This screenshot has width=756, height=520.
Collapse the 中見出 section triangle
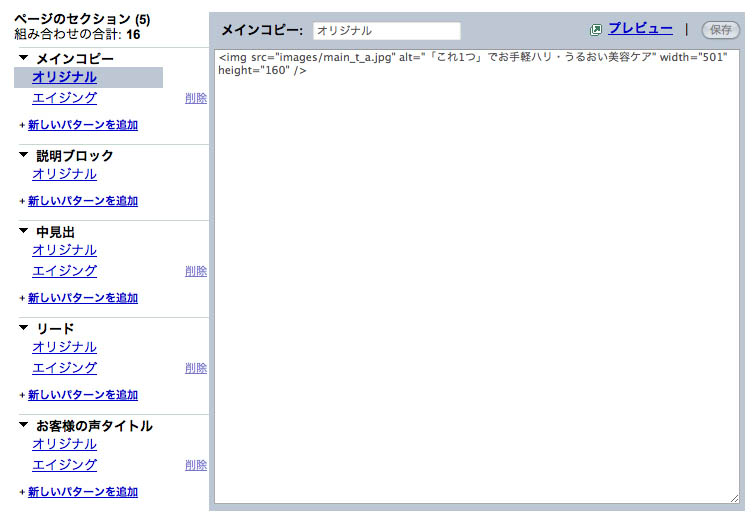click(23, 231)
